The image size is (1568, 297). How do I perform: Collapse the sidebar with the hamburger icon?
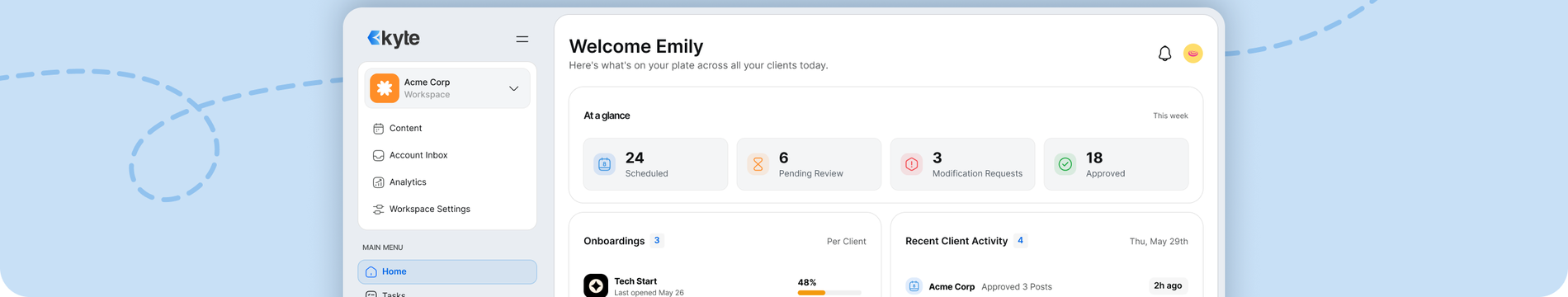[522, 39]
